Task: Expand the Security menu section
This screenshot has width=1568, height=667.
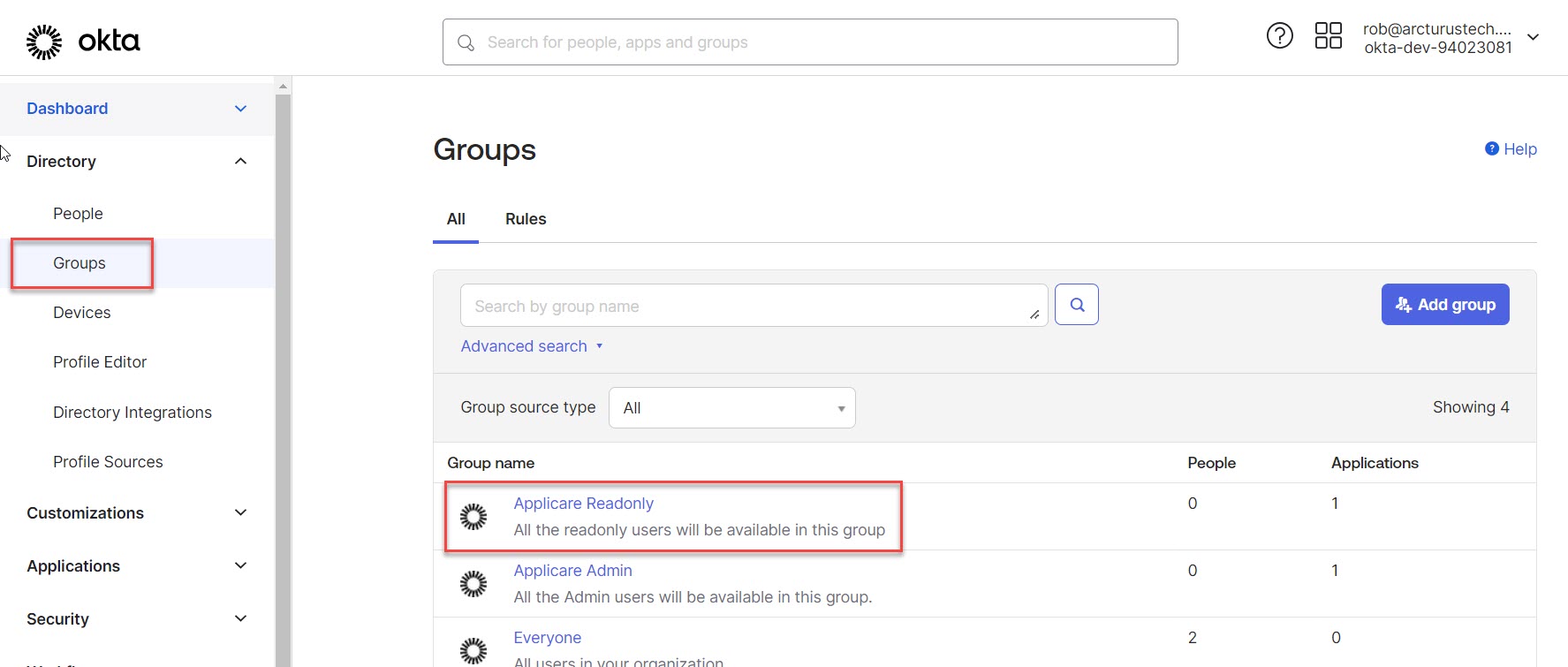Action: click(240, 619)
